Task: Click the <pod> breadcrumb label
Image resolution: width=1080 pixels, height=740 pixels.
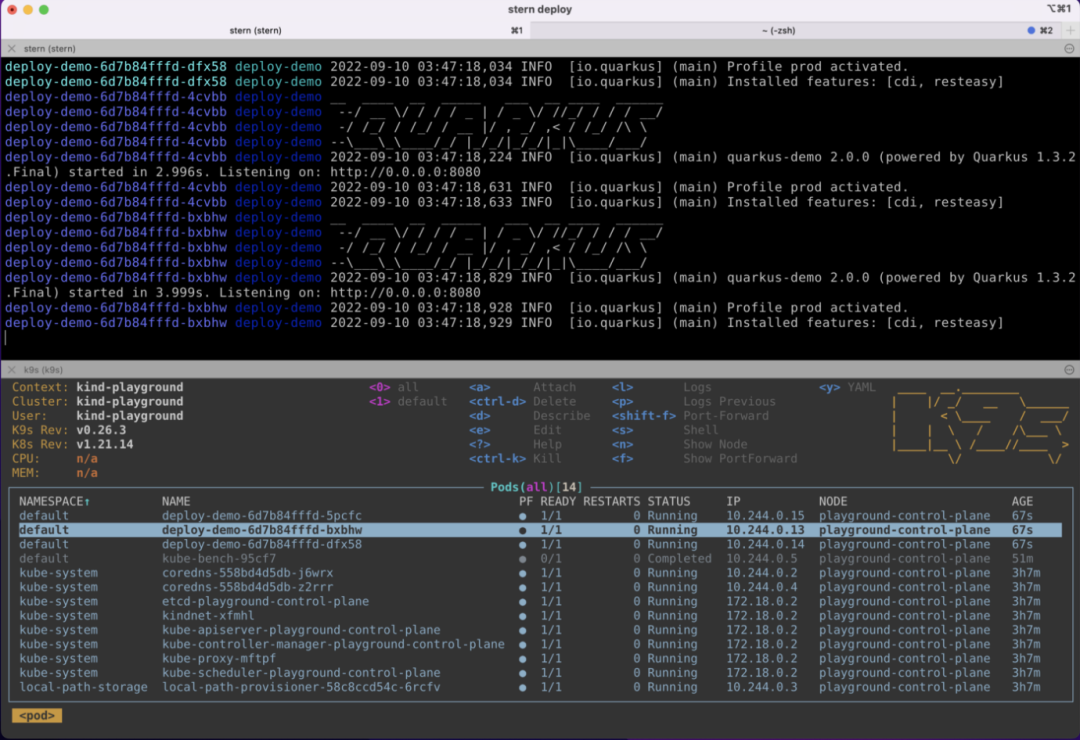Action: click(x=37, y=715)
